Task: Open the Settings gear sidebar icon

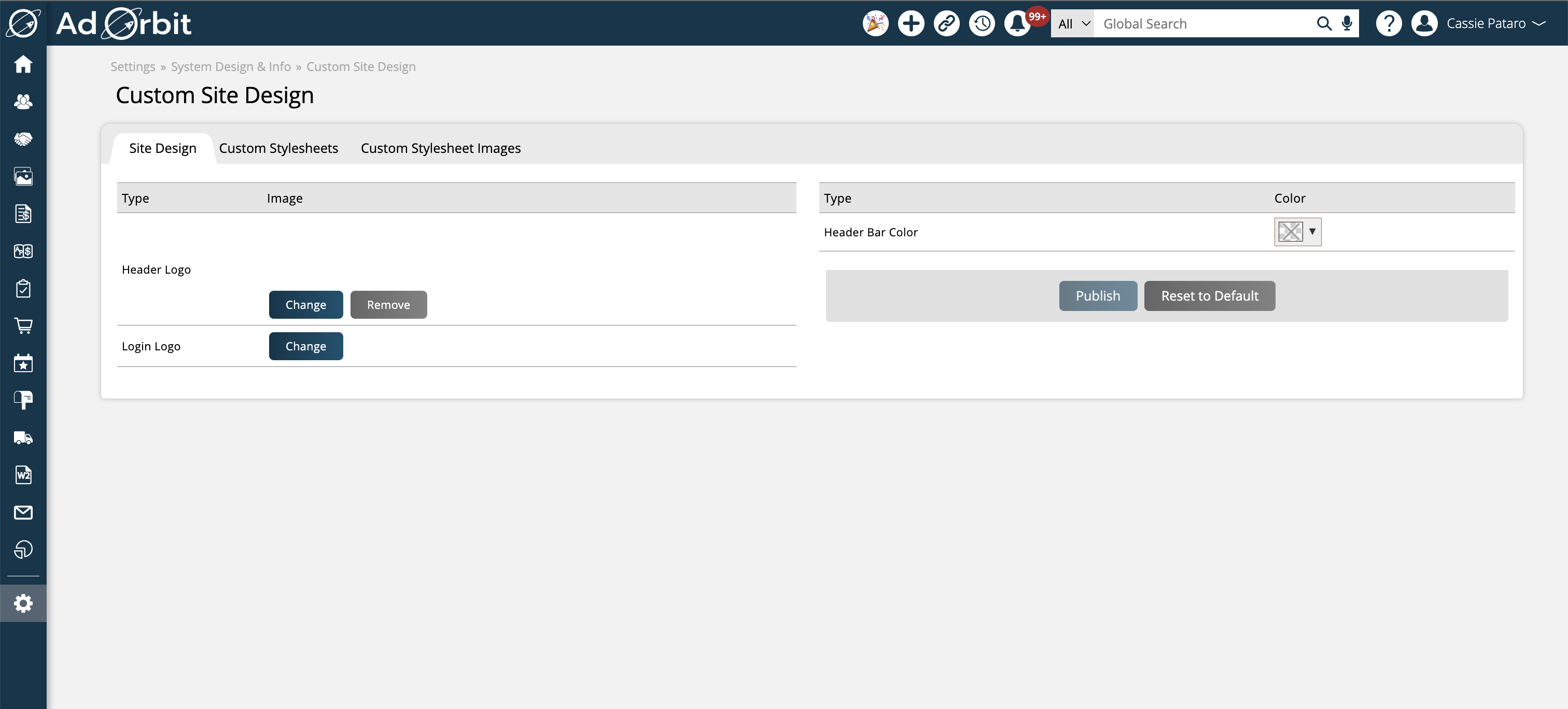Action: [23, 603]
